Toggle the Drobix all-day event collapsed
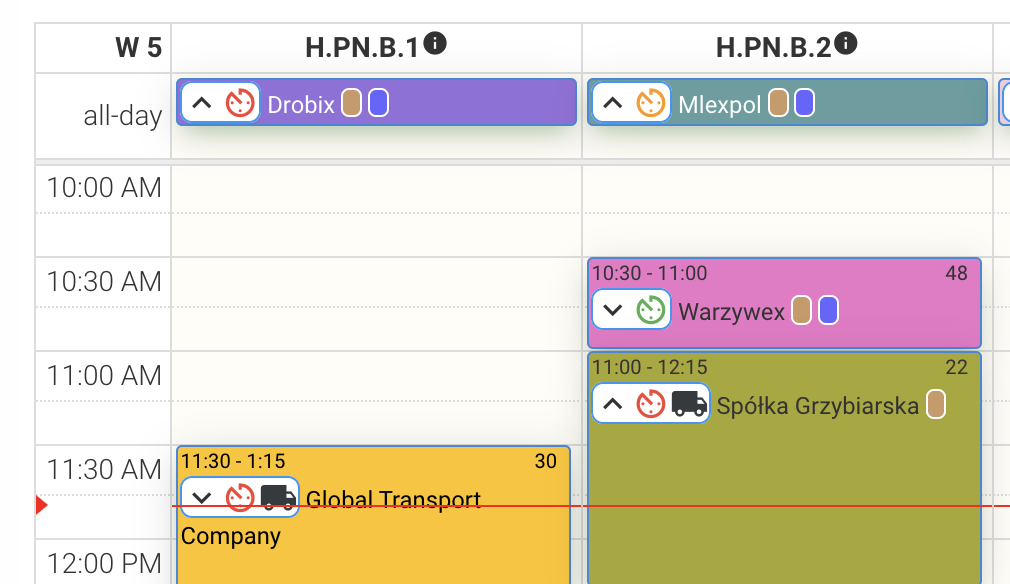This screenshot has height=584, width=1010. [204, 102]
